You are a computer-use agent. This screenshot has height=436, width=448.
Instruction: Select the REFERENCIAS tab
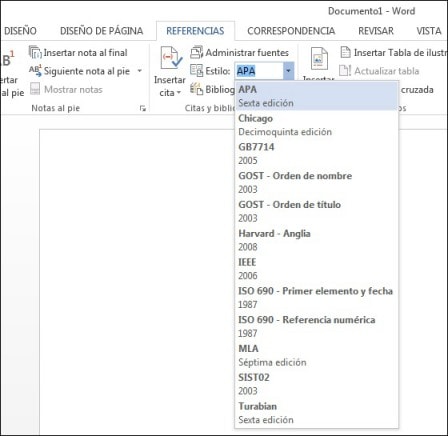195,31
